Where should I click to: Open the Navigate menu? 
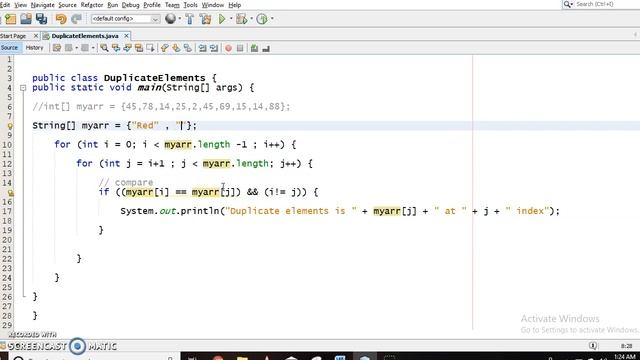[x=42, y=5]
